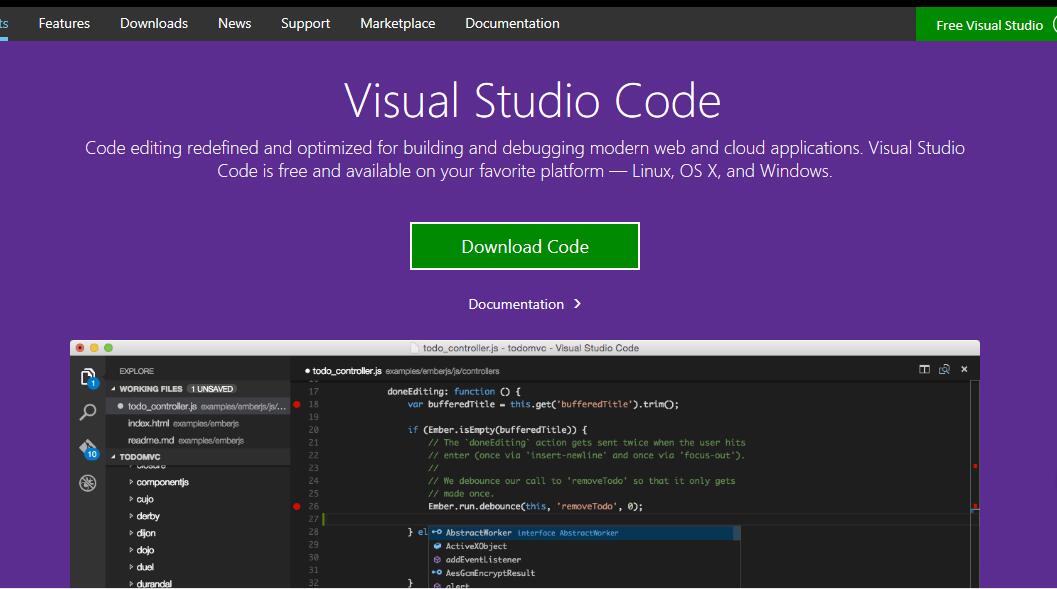
Task: Collapse the WORKING FILES section
Action: [113, 389]
